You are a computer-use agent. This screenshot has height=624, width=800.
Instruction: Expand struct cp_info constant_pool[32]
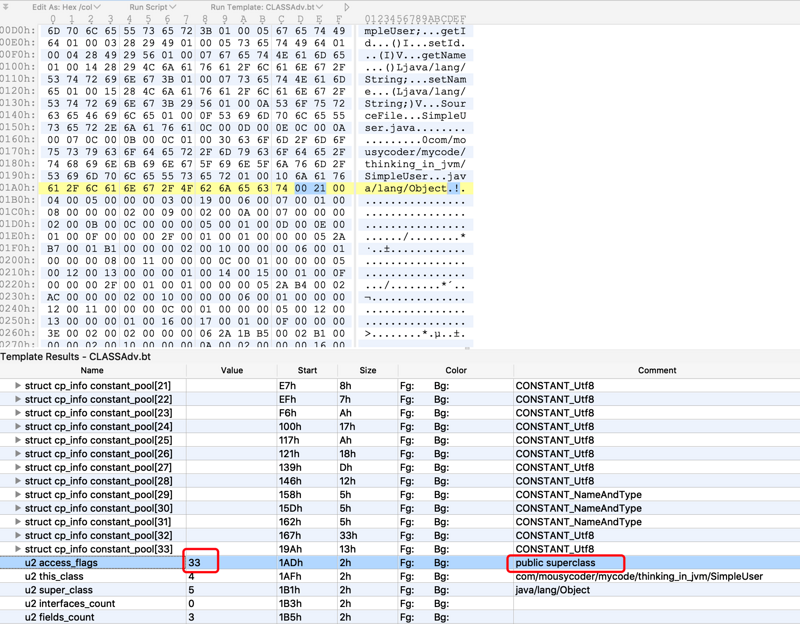[x=18, y=535]
